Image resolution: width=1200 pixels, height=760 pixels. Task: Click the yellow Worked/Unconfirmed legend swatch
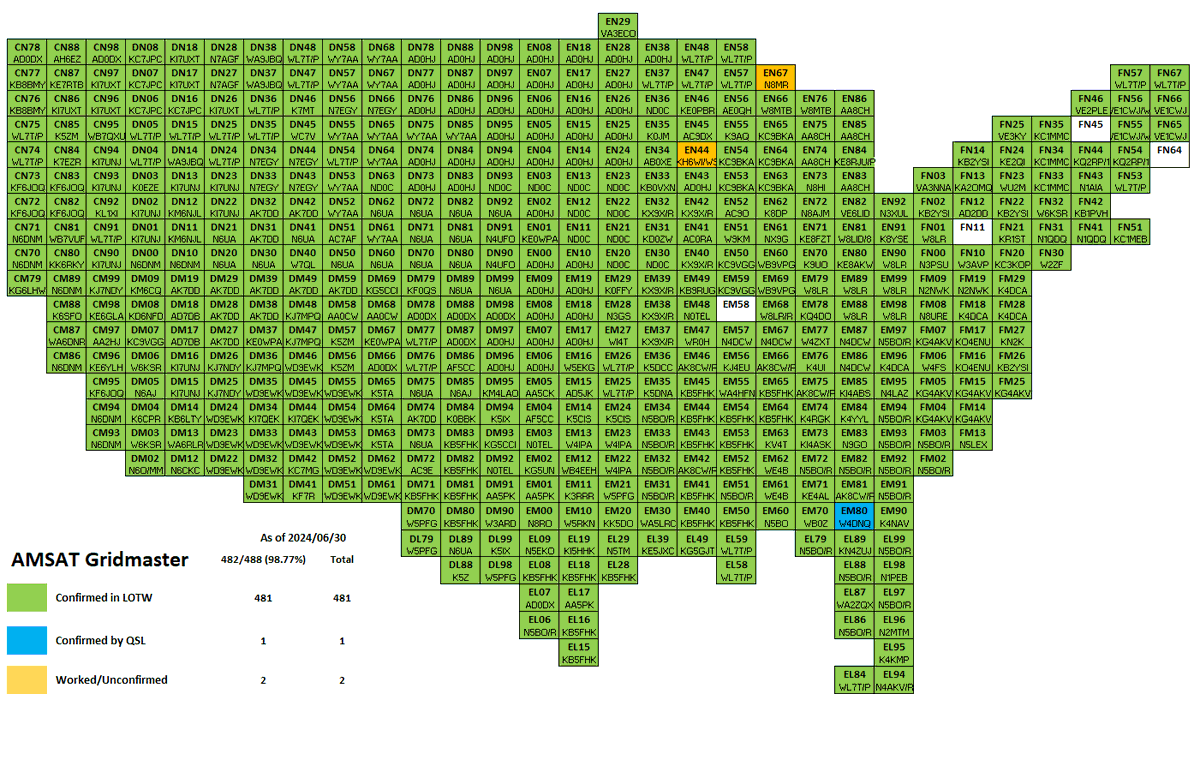[27, 680]
